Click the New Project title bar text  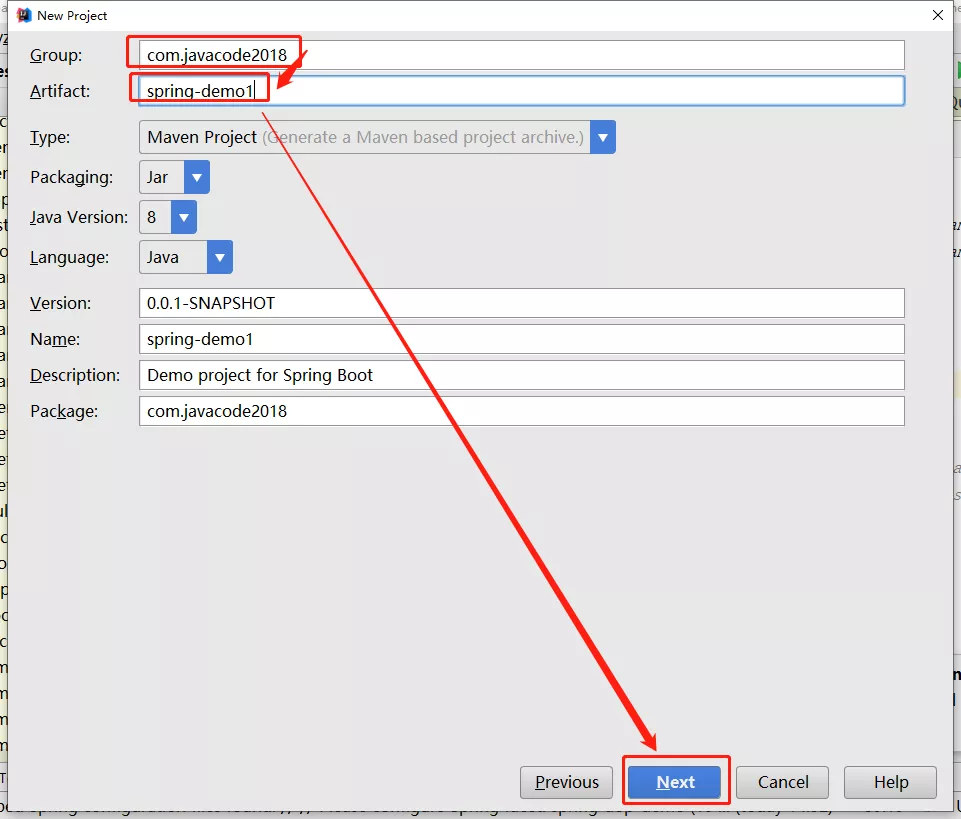coord(72,16)
